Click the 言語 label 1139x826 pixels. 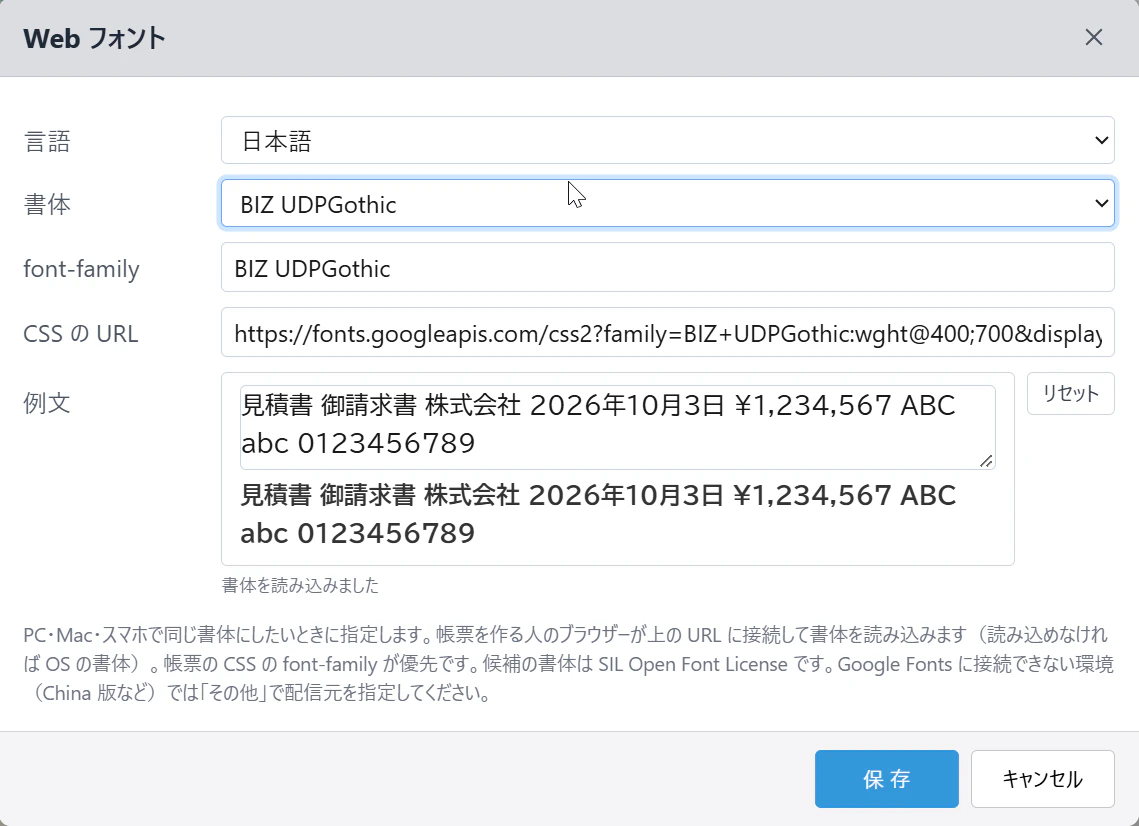coord(47,141)
